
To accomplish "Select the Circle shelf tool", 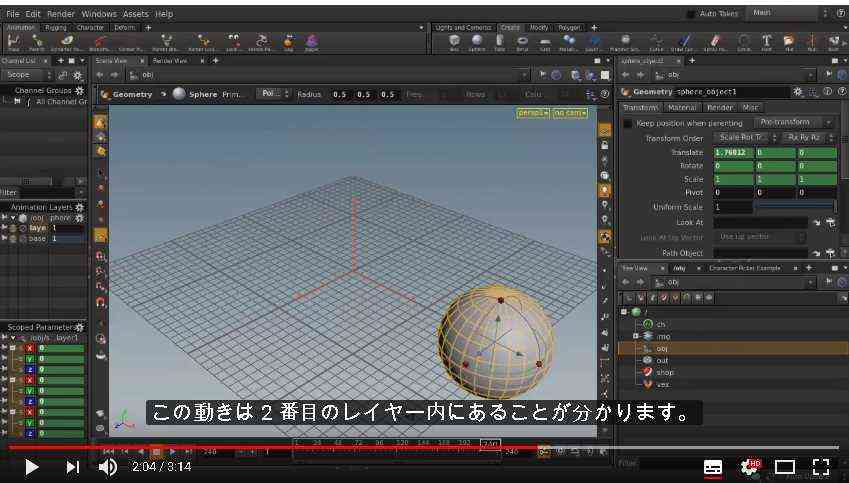I will pyautogui.click(x=744, y=42).
